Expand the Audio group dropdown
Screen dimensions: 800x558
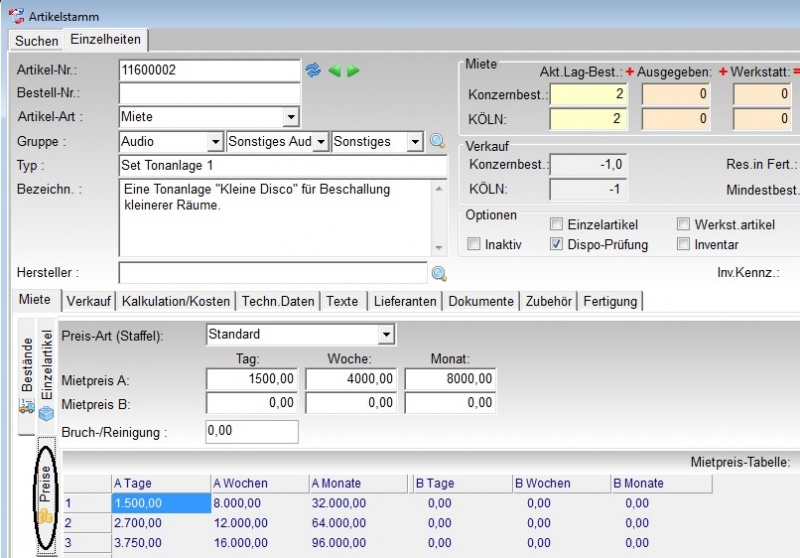[215, 142]
